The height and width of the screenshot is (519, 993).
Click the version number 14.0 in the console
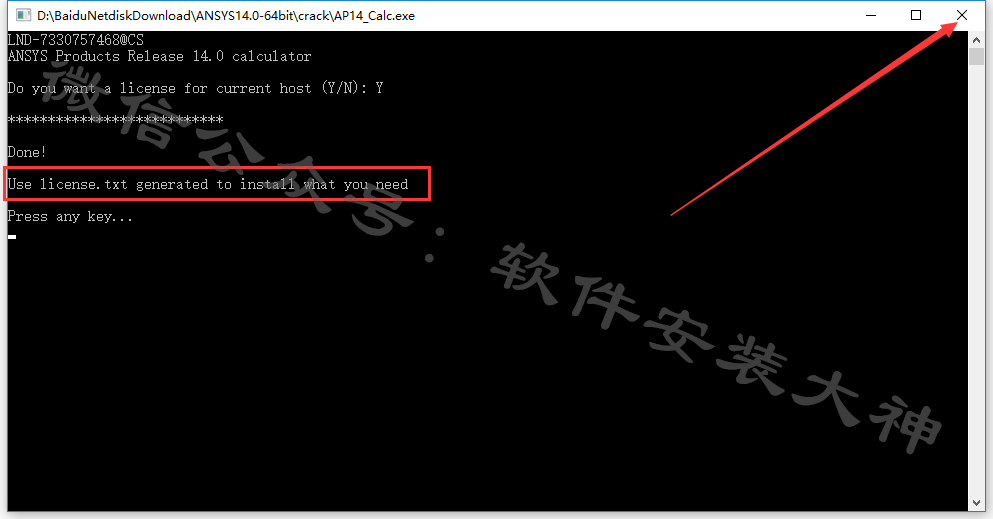[x=208, y=56]
